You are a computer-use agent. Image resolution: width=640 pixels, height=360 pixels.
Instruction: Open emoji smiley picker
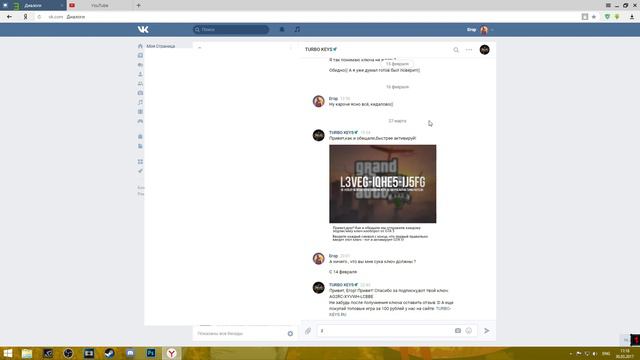[469, 331]
